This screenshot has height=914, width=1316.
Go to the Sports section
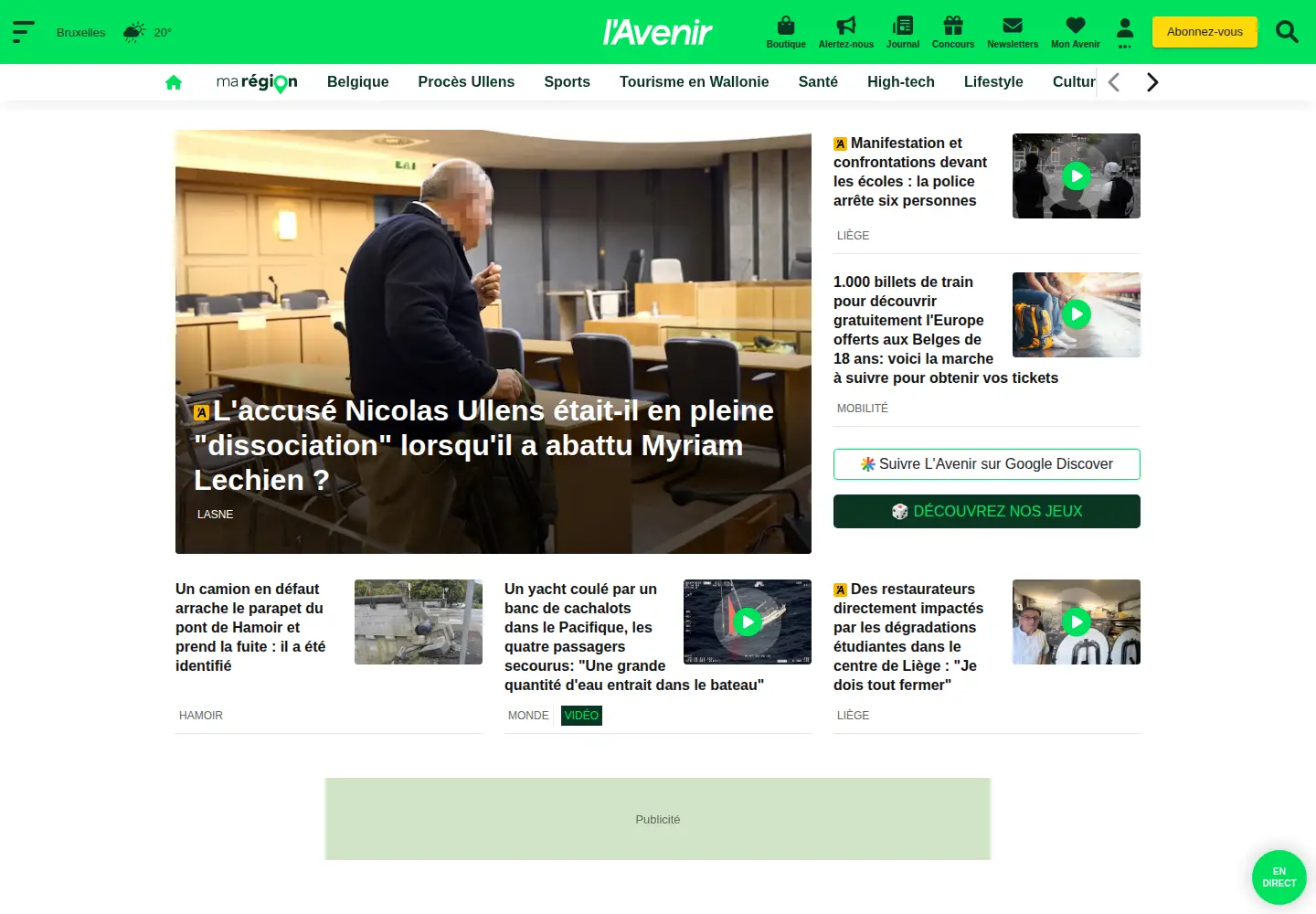tap(568, 82)
